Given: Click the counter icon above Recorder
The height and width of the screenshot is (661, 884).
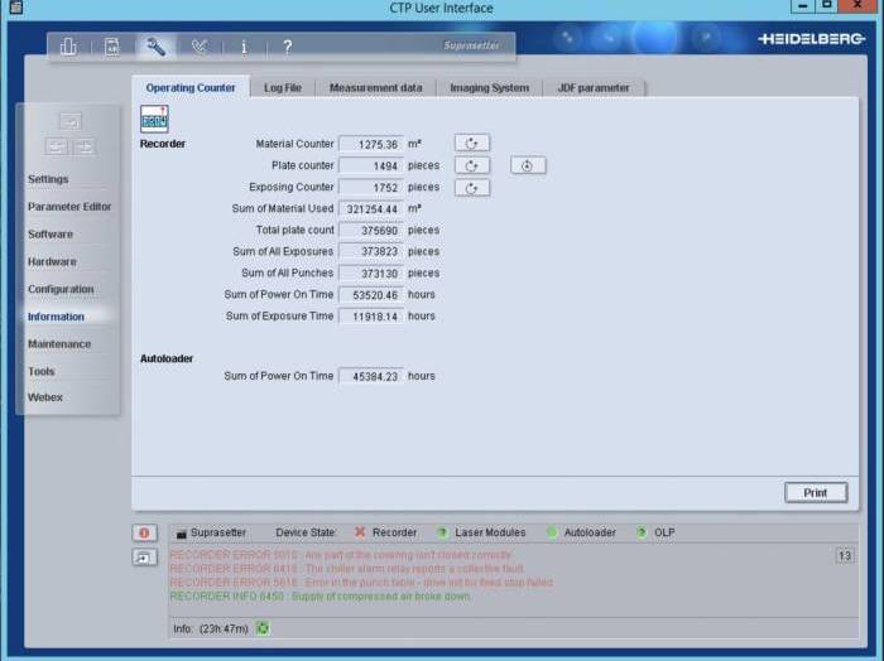Looking at the screenshot, I should tap(154, 119).
